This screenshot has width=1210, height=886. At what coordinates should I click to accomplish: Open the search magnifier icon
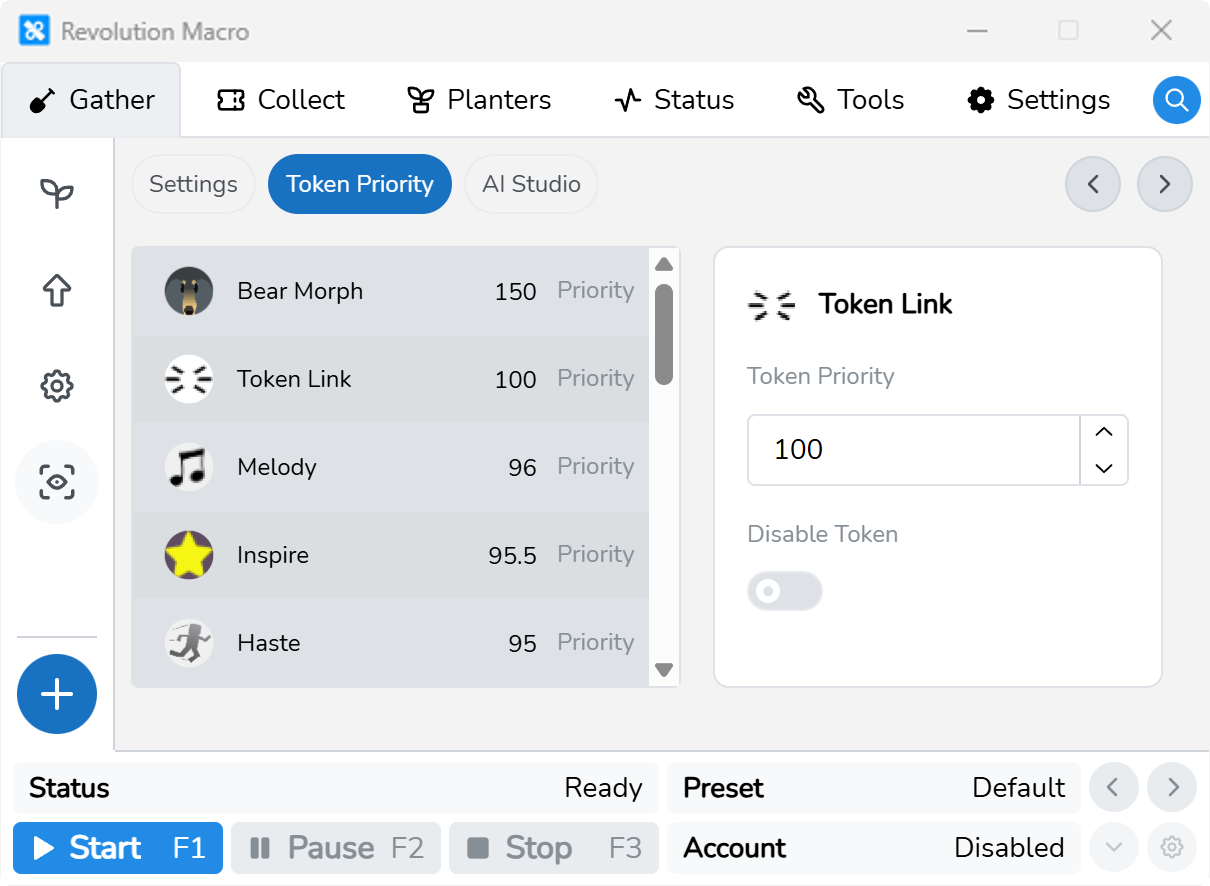(x=1177, y=100)
